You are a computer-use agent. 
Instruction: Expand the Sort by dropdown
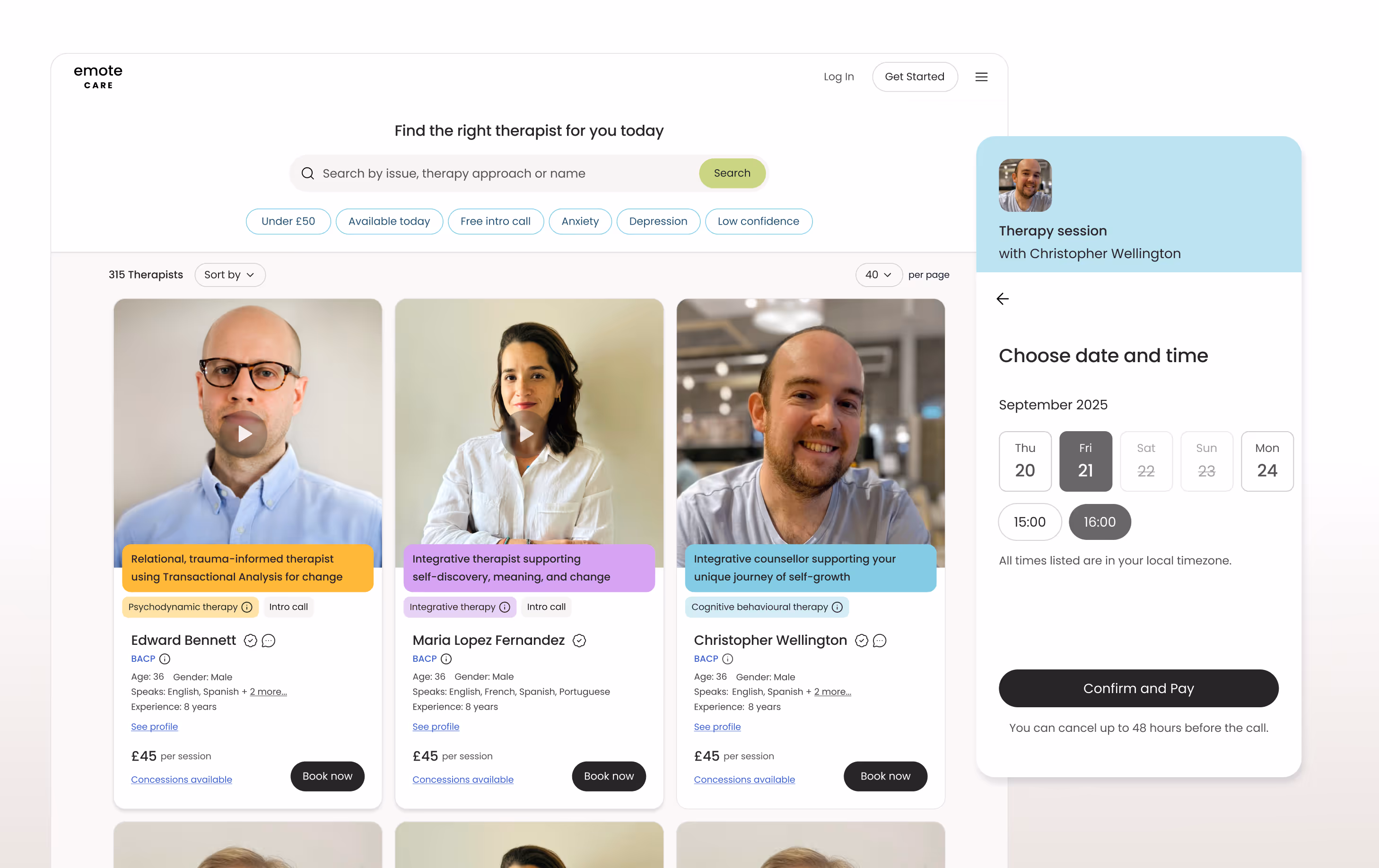(x=230, y=275)
